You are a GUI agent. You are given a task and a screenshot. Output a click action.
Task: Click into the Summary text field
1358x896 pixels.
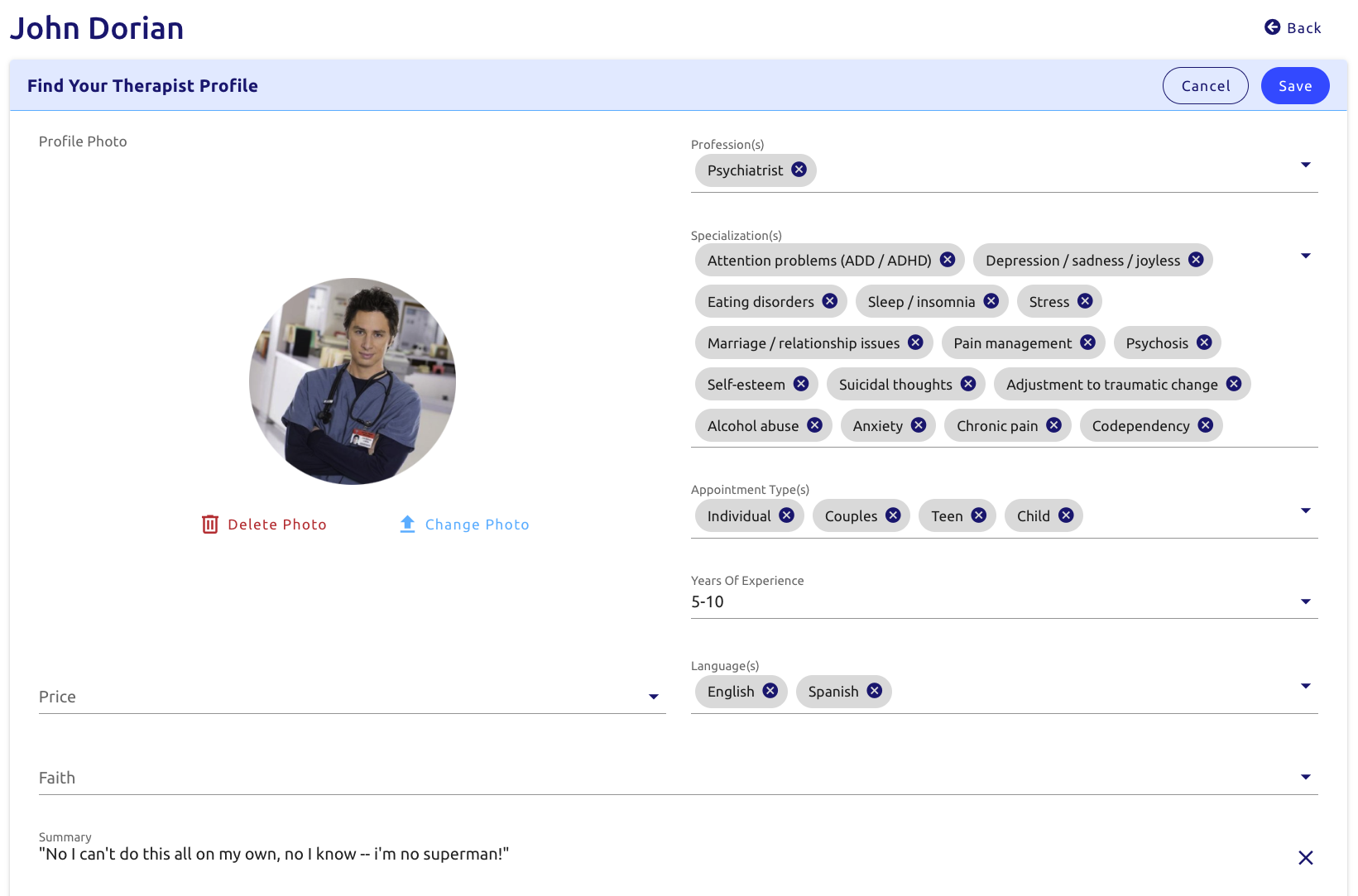[x=662, y=854]
